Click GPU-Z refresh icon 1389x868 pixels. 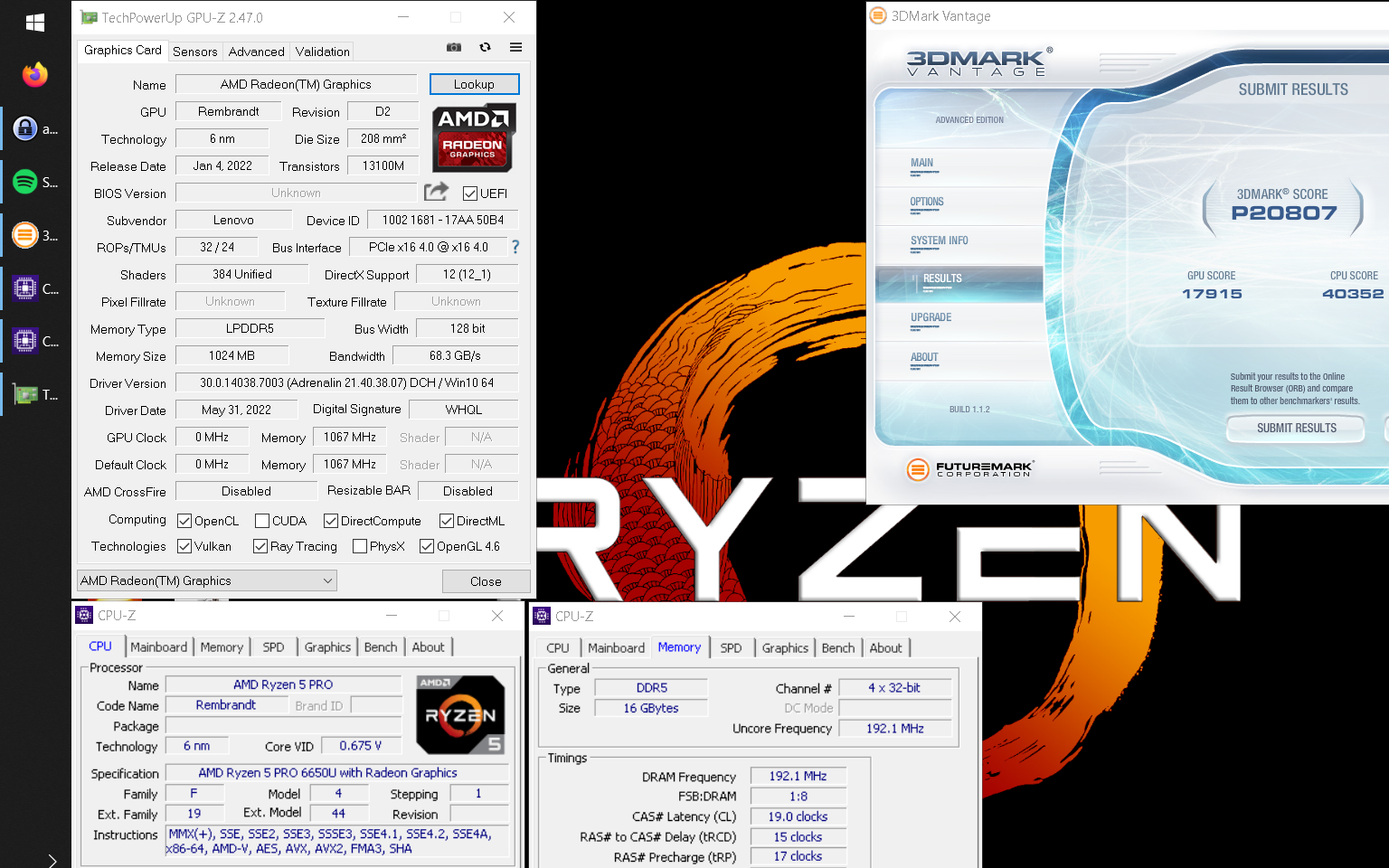click(x=485, y=47)
